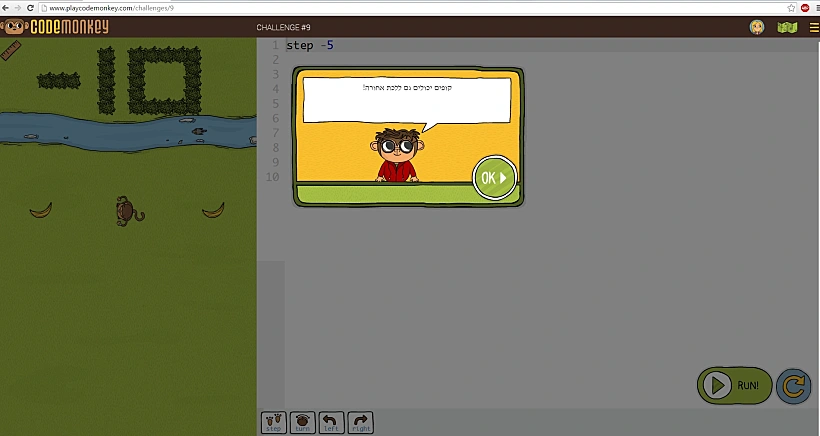
Task: Bookmark page with the star icon
Action: [x=791, y=8]
